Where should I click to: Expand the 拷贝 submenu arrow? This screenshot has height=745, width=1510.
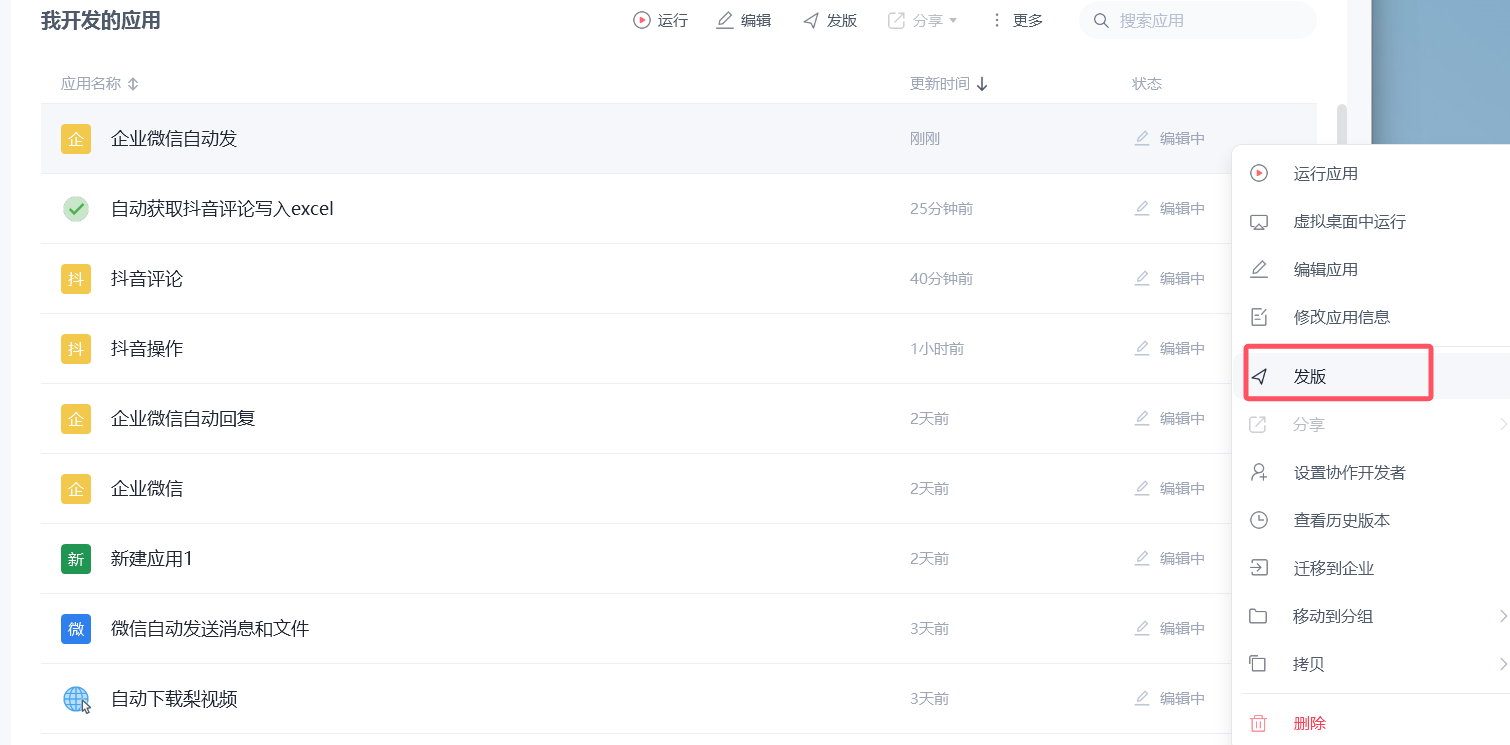click(1503, 664)
